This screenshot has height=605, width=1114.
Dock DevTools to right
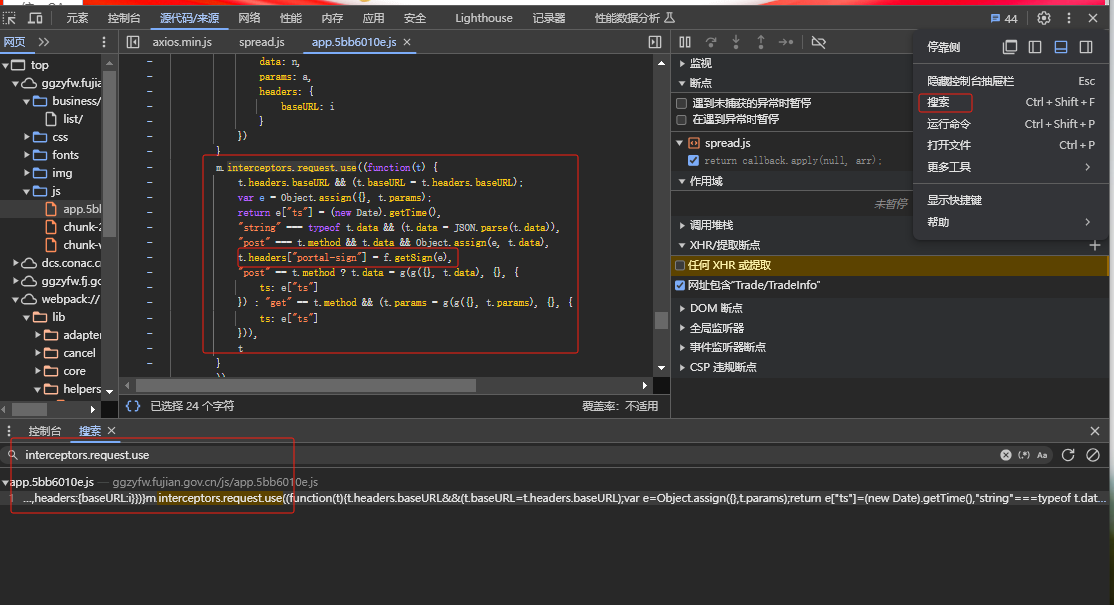[1086, 47]
